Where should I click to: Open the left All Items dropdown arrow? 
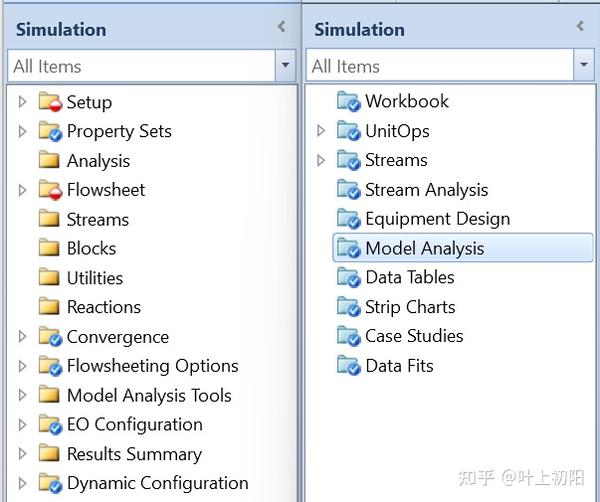click(x=286, y=66)
